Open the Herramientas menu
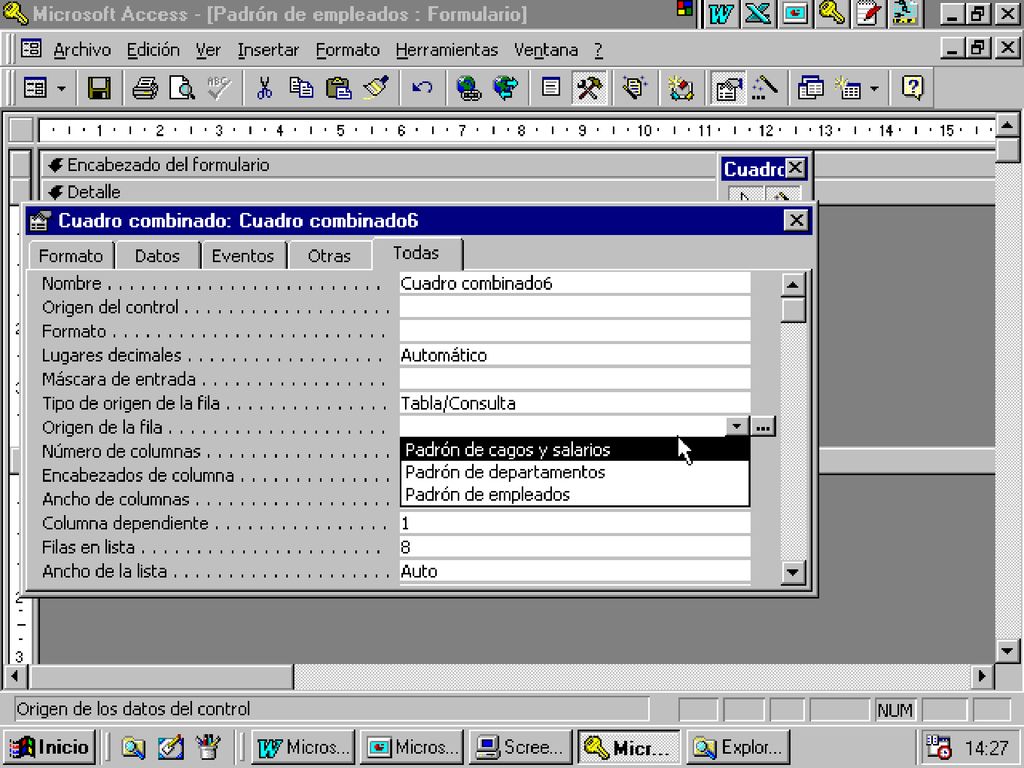 [x=447, y=50]
